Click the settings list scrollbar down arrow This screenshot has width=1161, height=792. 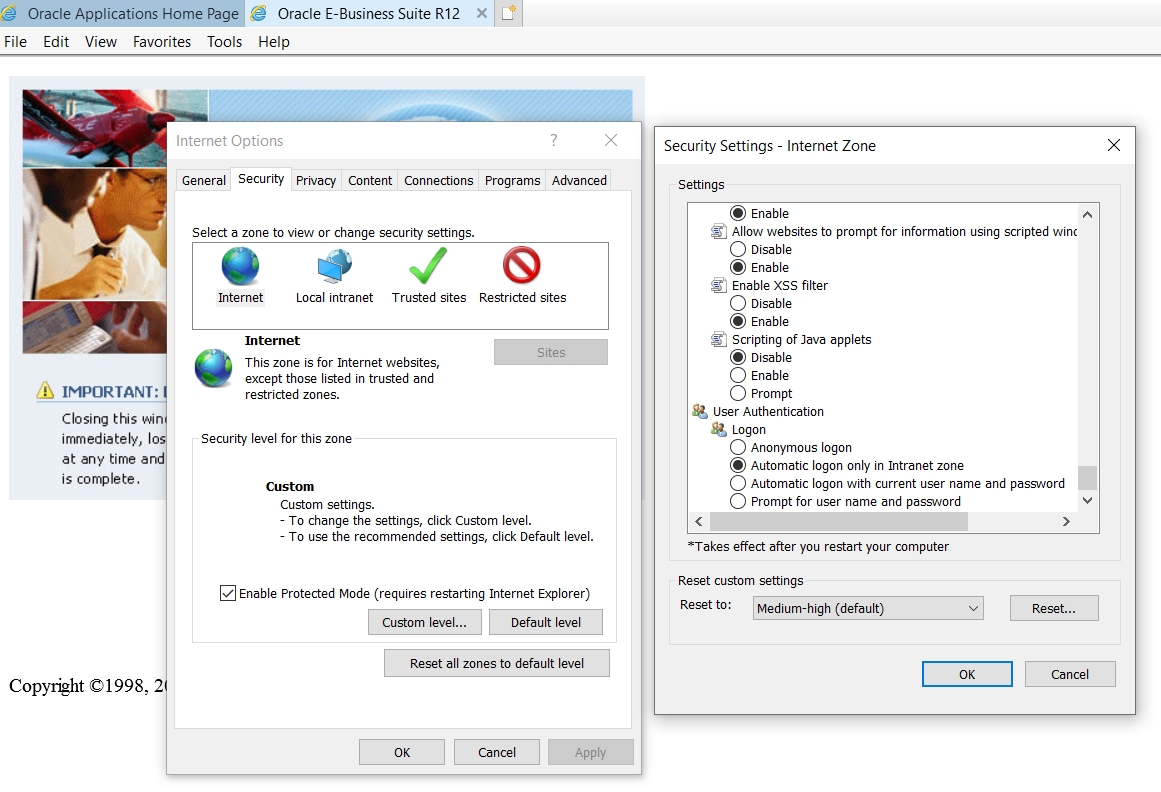point(1087,502)
